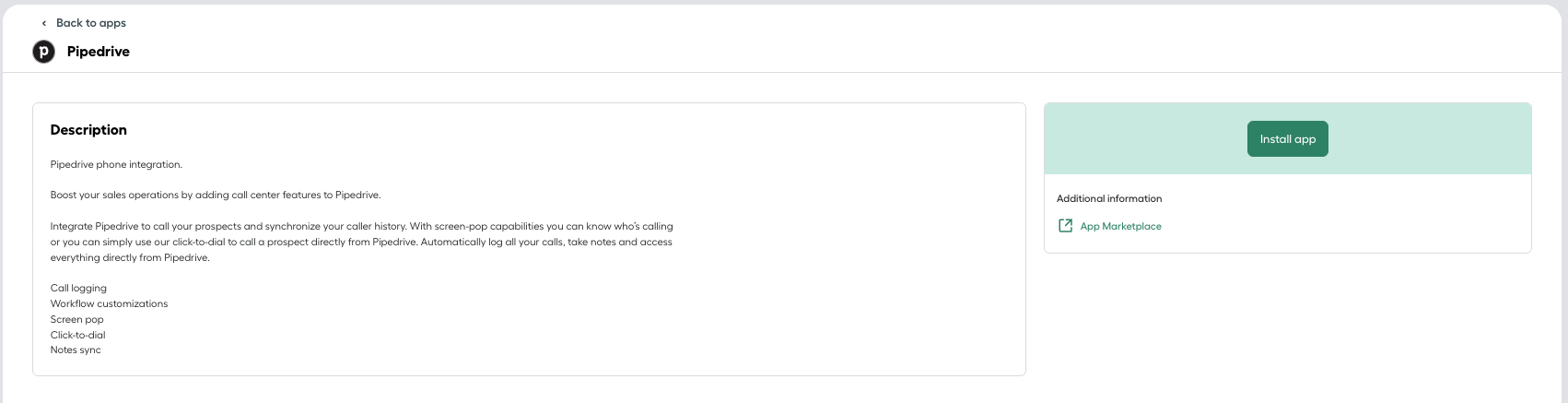Click the 'Workflow customizations' feature line

point(109,303)
